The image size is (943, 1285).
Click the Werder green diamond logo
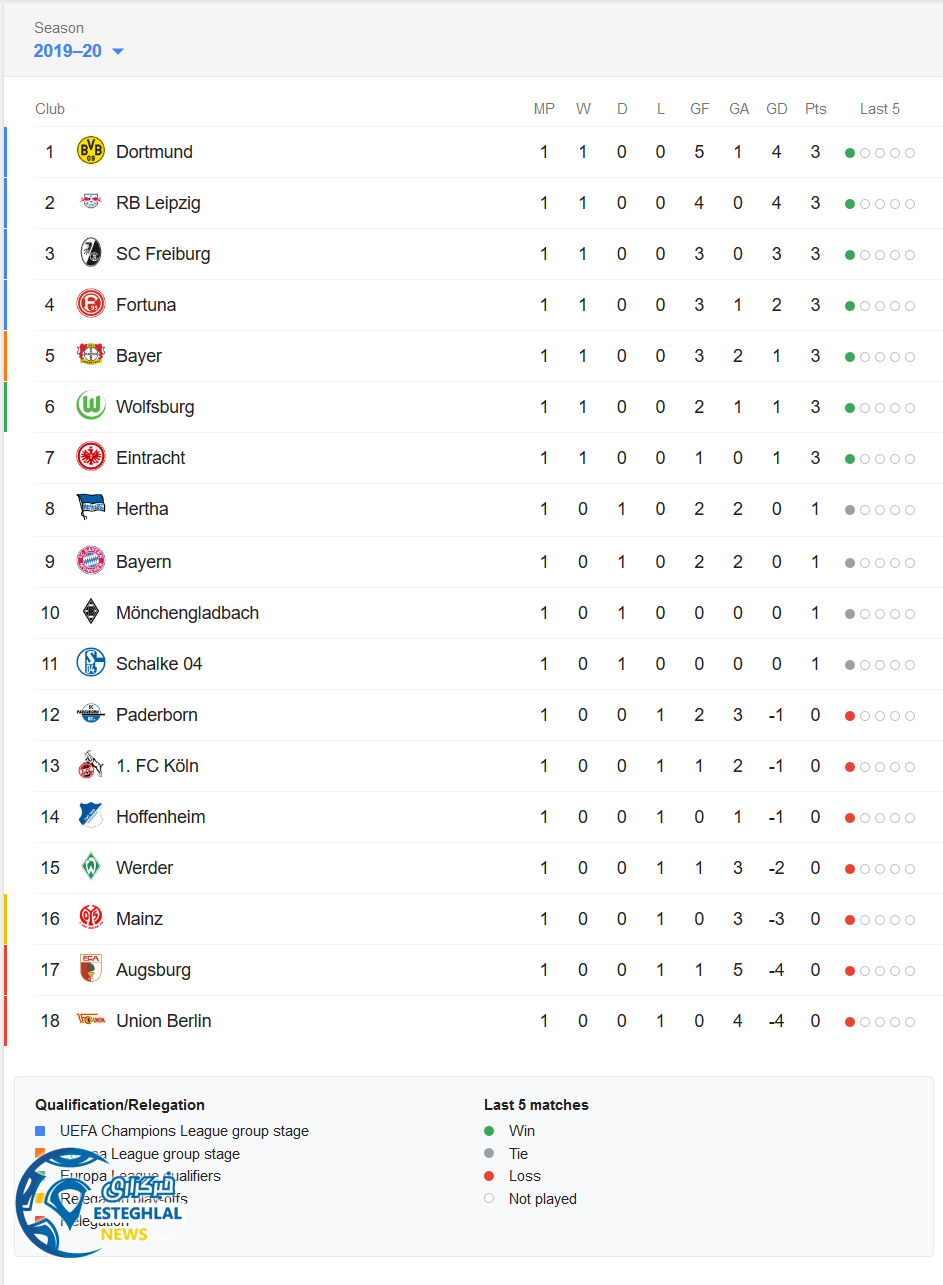pos(91,868)
